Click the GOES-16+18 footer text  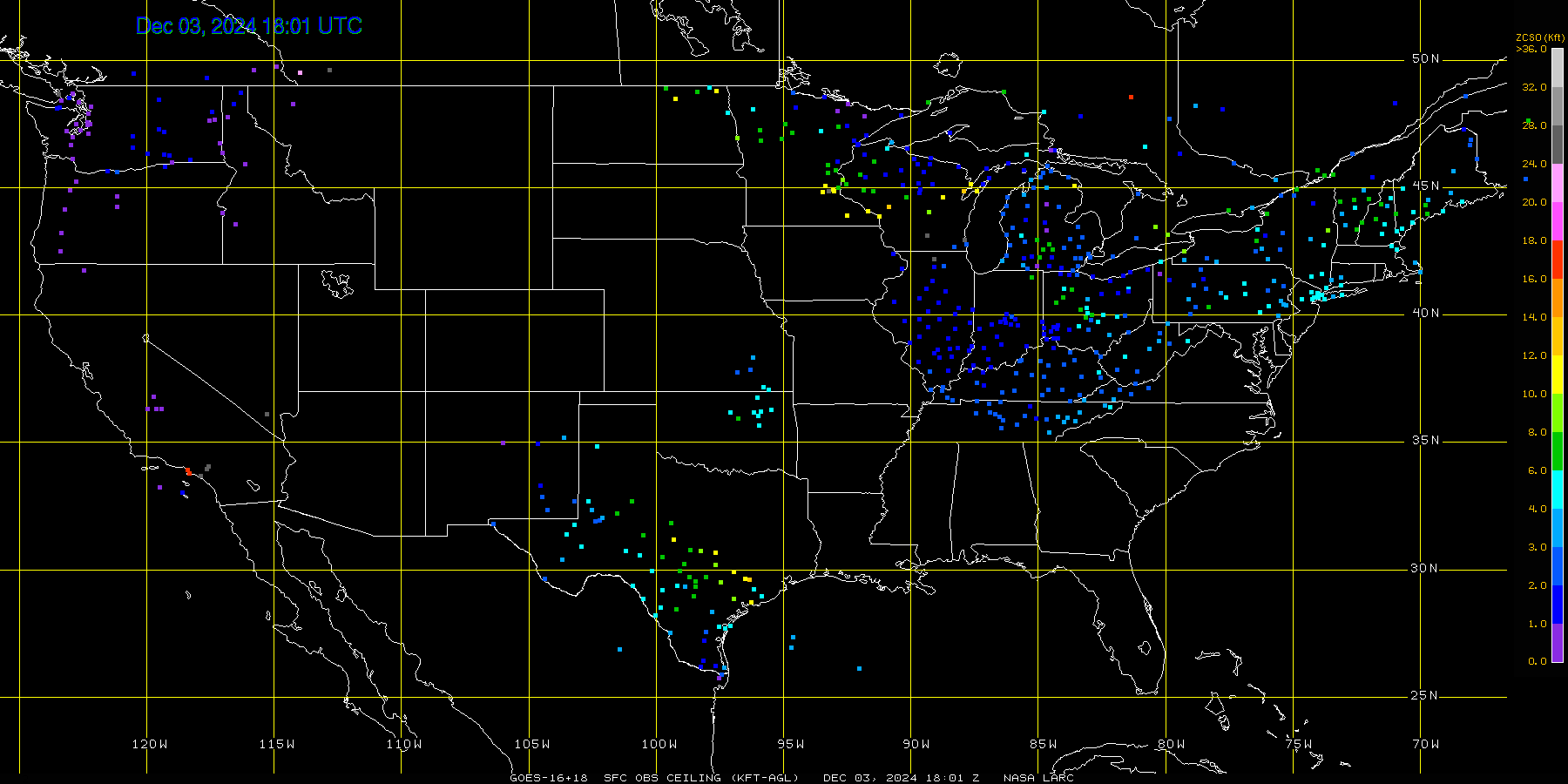(x=549, y=778)
